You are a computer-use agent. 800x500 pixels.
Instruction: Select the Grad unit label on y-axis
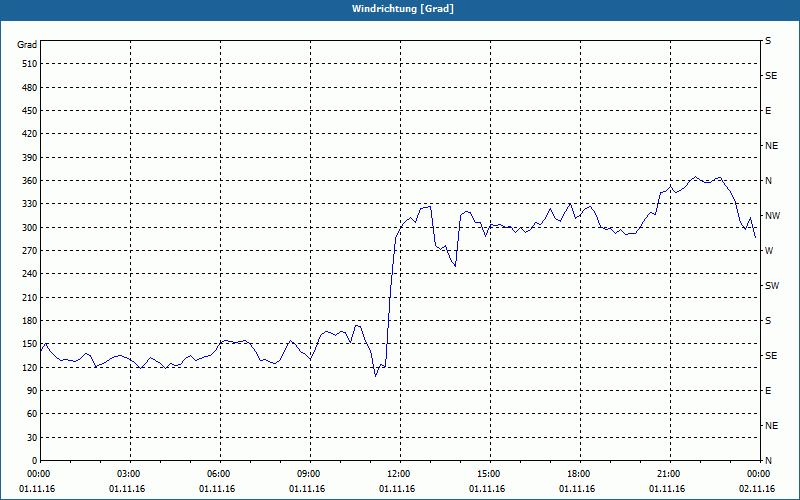(27, 45)
